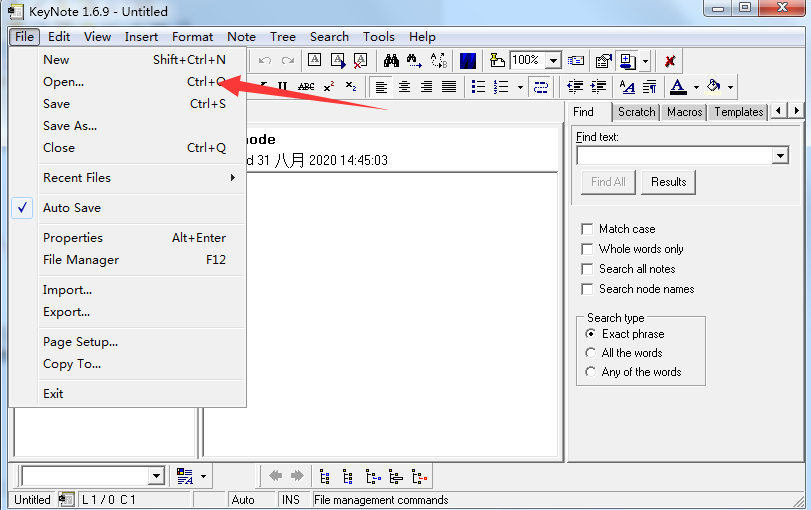
Task: Toggle word wrap icon
Action: coord(540,87)
